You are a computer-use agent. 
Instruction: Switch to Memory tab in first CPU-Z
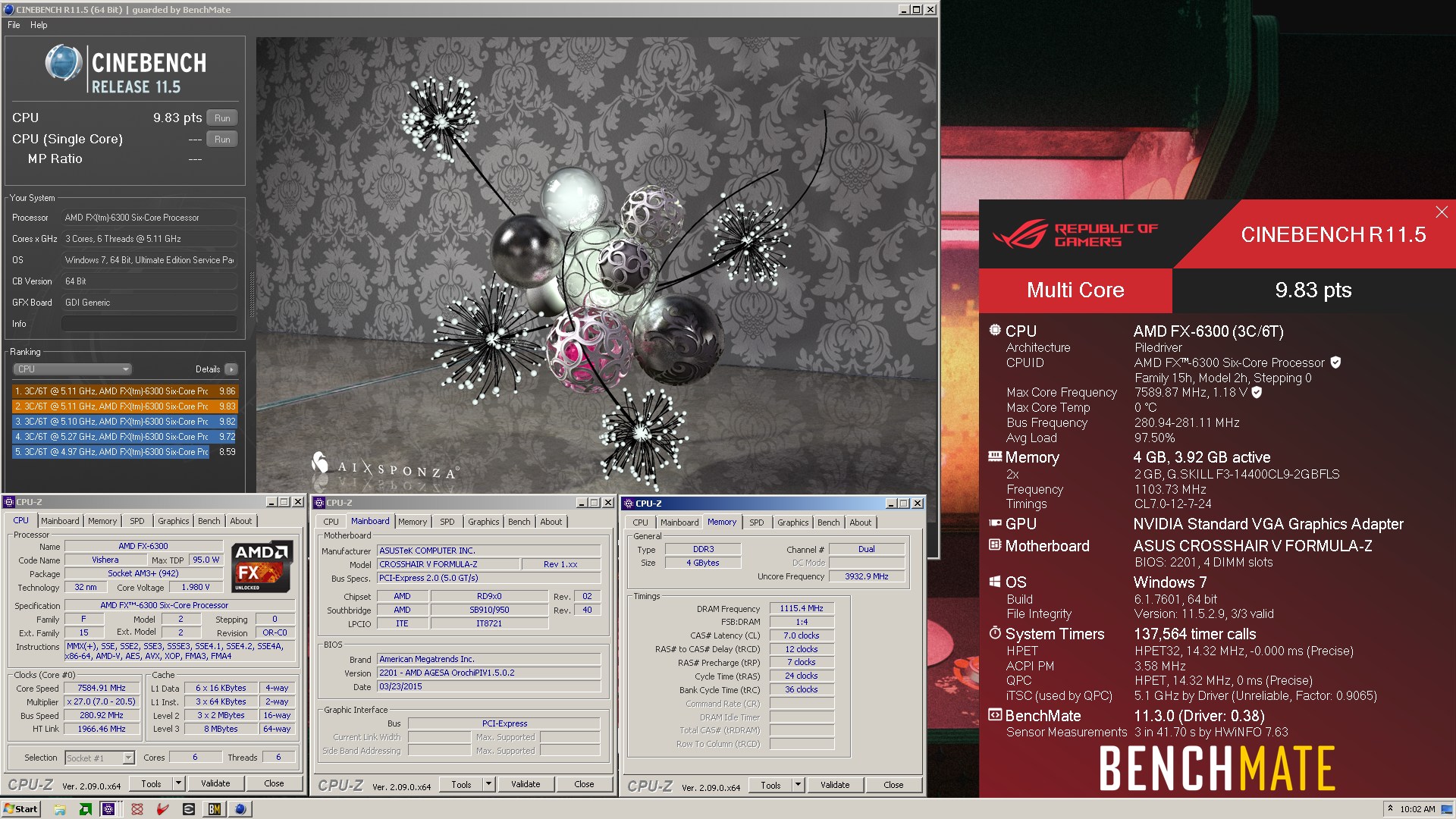coord(102,521)
